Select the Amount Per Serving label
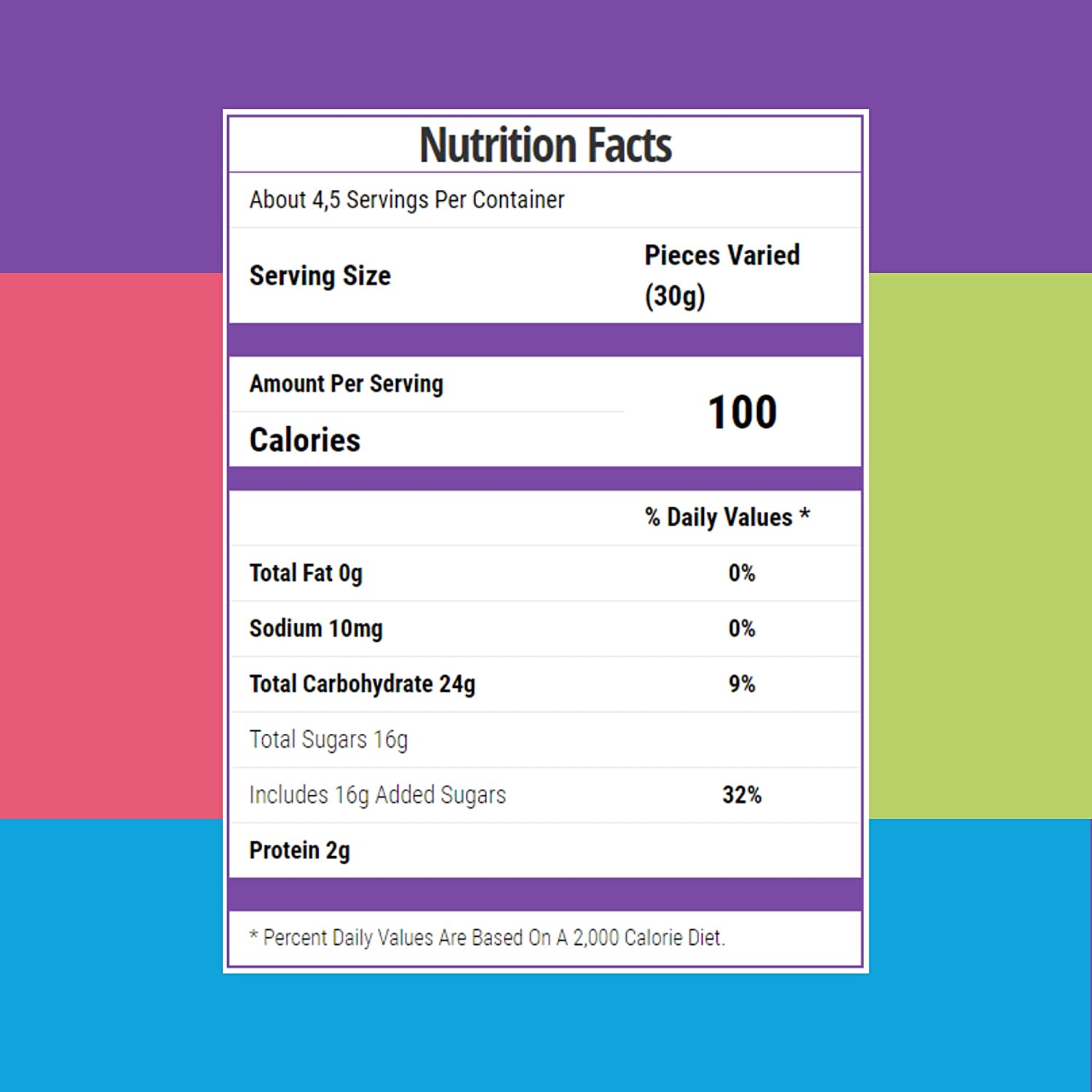 tap(346, 384)
